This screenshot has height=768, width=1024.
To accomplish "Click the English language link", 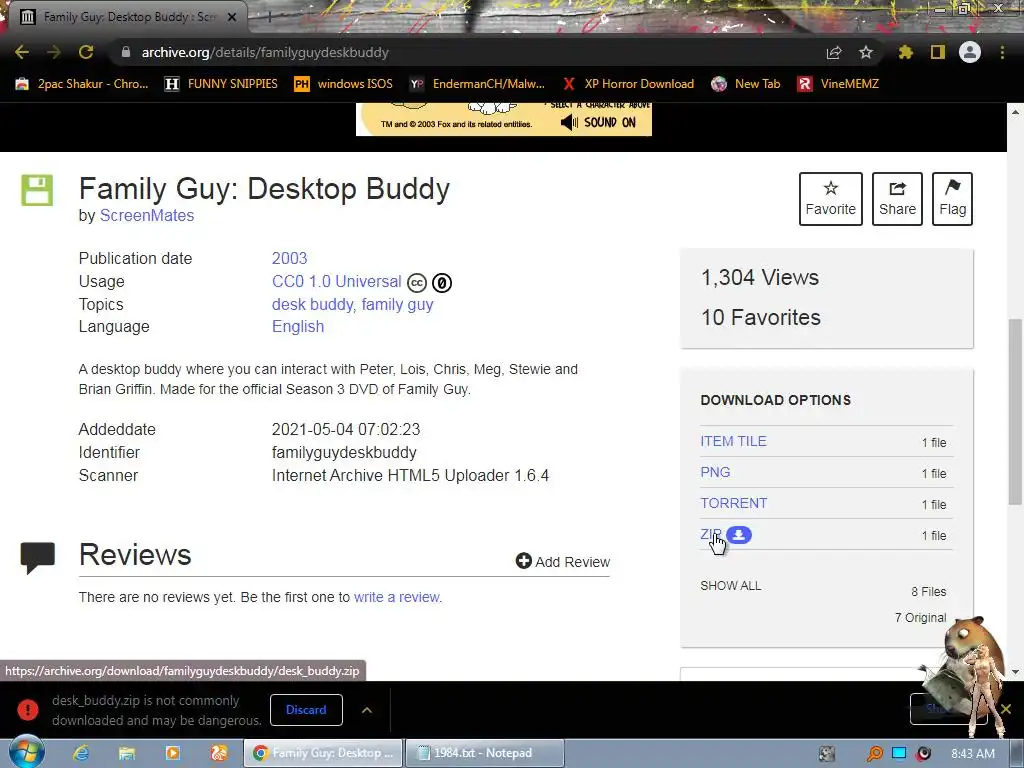I will point(298,327).
